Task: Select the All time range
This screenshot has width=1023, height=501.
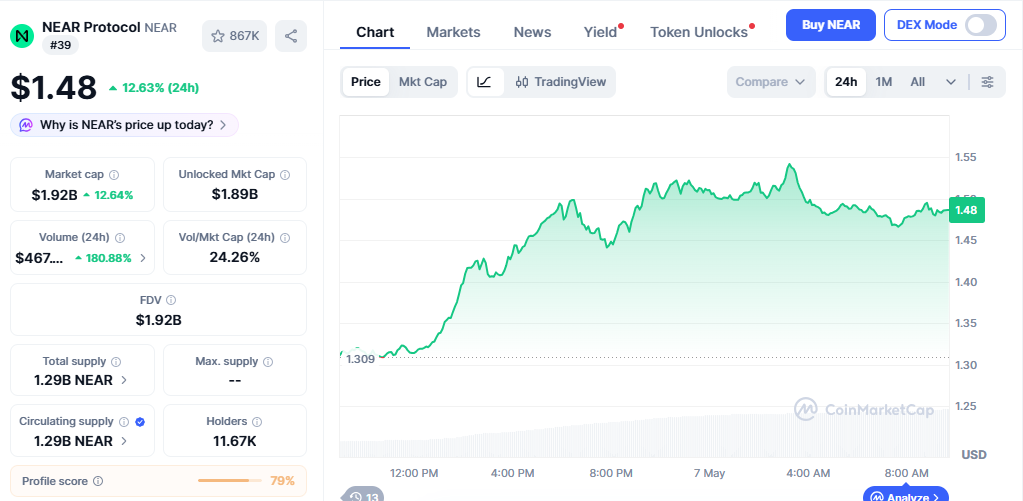Action: pyautogui.click(x=917, y=82)
